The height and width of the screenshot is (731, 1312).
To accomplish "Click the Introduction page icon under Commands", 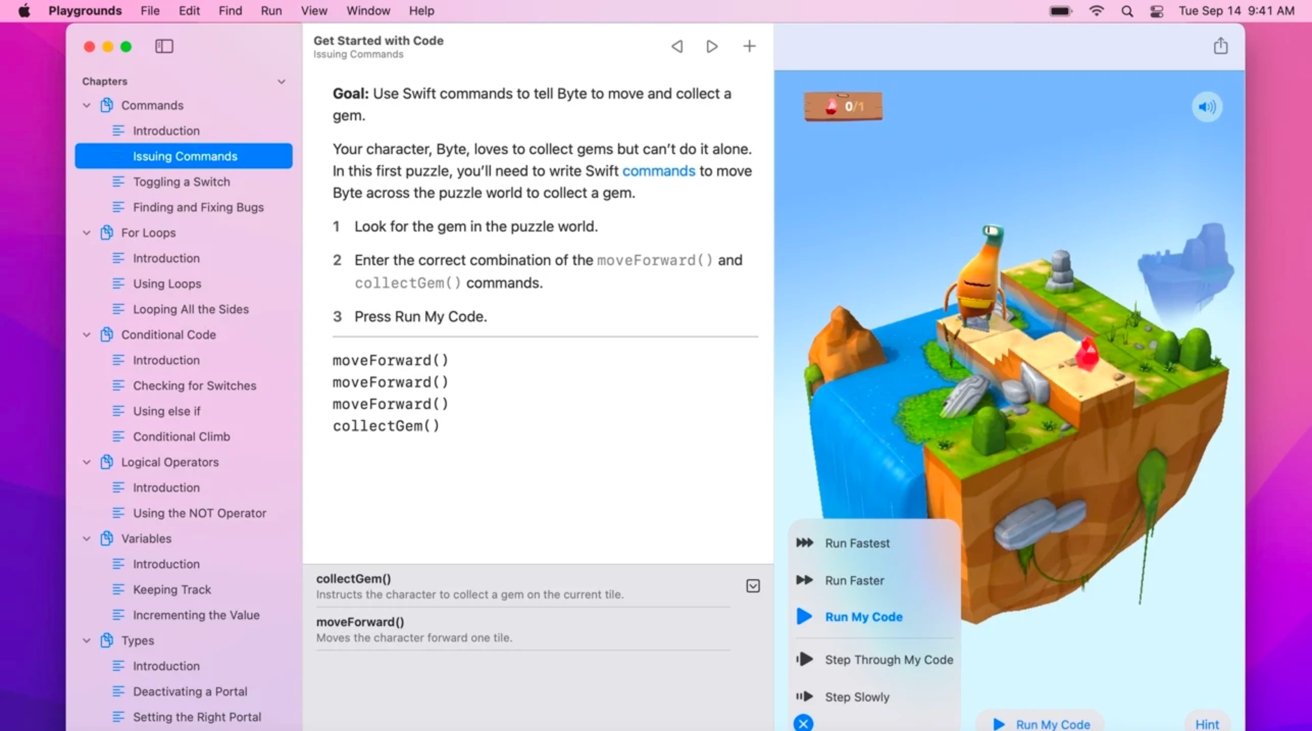I will pyautogui.click(x=119, y=131).
